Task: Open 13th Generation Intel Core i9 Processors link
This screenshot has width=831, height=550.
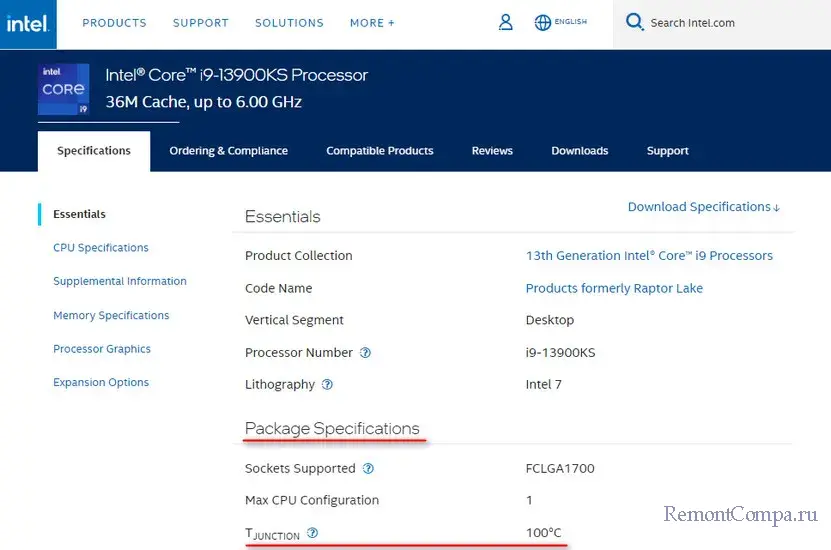Action: (x=649, y=256)
